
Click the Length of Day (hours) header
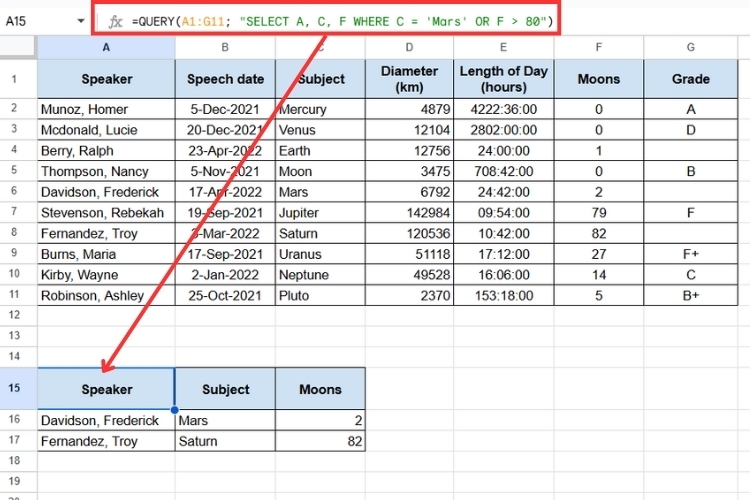click(503, 79)
